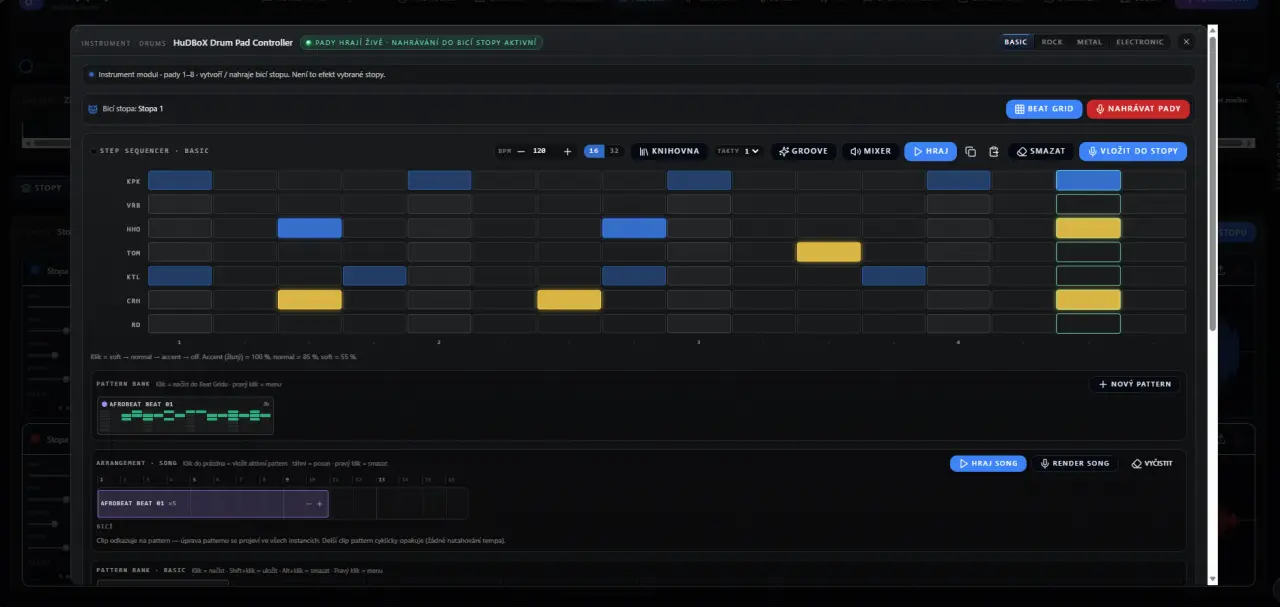Click the Step Sequencer Basic heading
Screen dimensions: 1280x607
(154, 151)
